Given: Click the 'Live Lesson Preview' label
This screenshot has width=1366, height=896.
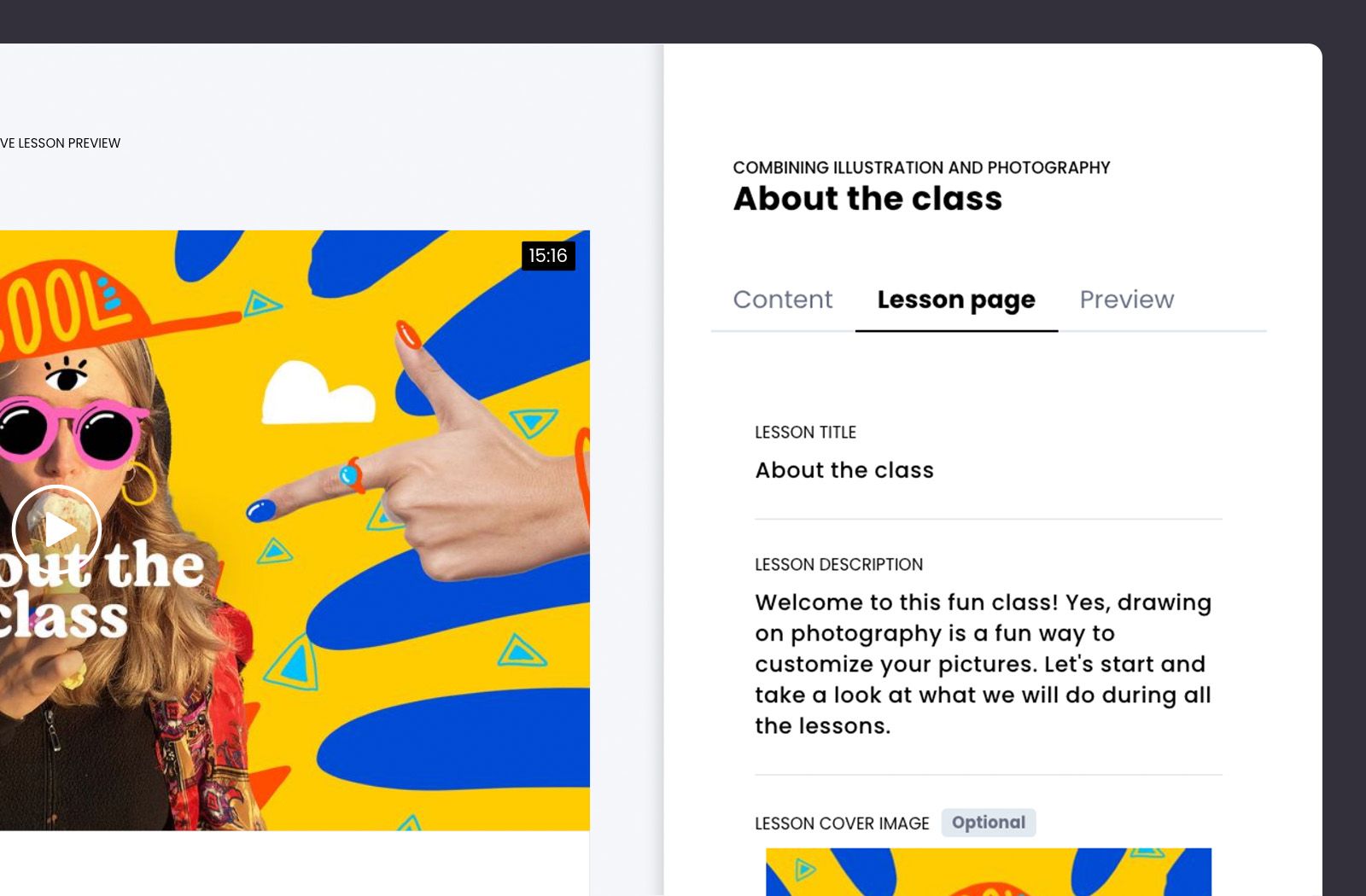Looking at the screenshot, I should pyautogui.click(x=60, y=143).
